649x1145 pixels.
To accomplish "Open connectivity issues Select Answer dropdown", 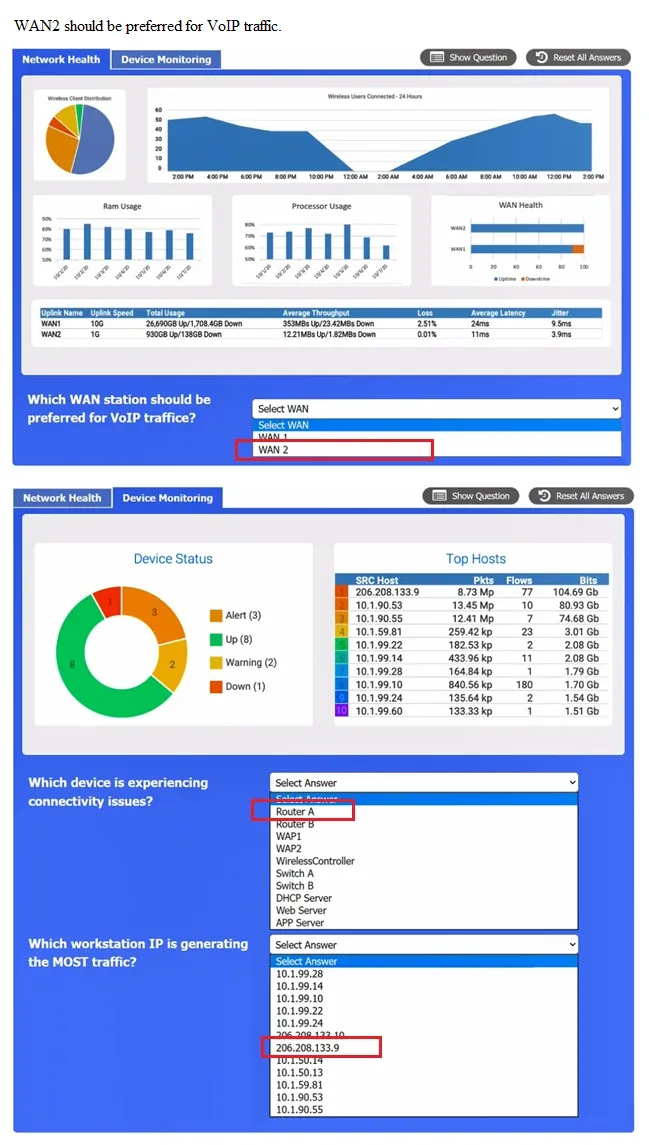I will [x=423, y=783].
